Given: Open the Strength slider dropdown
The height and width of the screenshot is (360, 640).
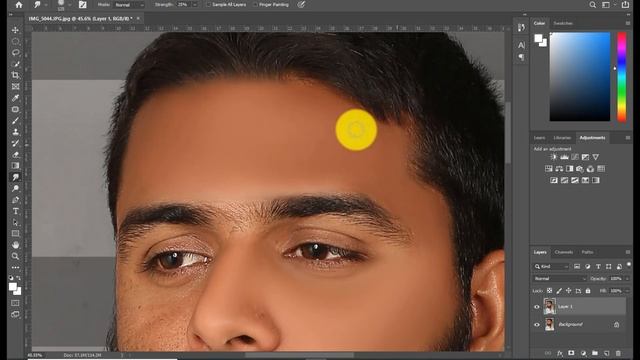Looking at the screenshot, I should click(195, 5).
